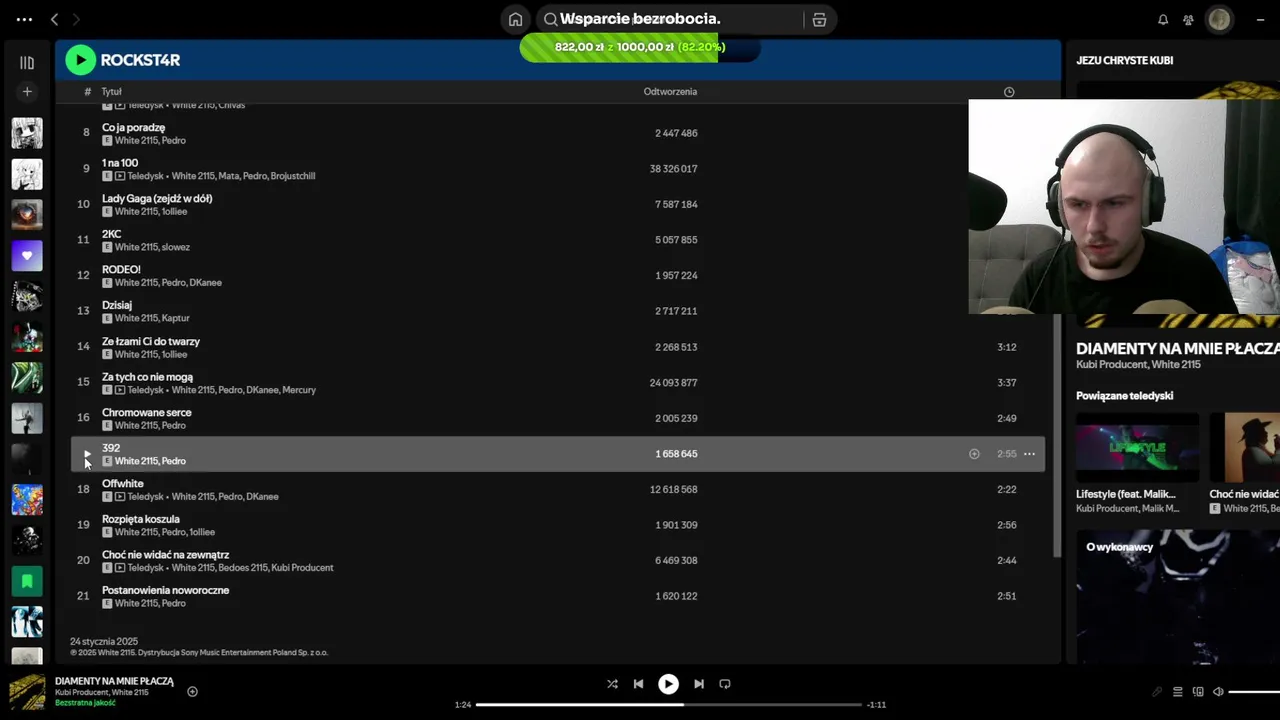Expand Your Library sidebar
Screen dimensions: 1280x720
[27, 62]
